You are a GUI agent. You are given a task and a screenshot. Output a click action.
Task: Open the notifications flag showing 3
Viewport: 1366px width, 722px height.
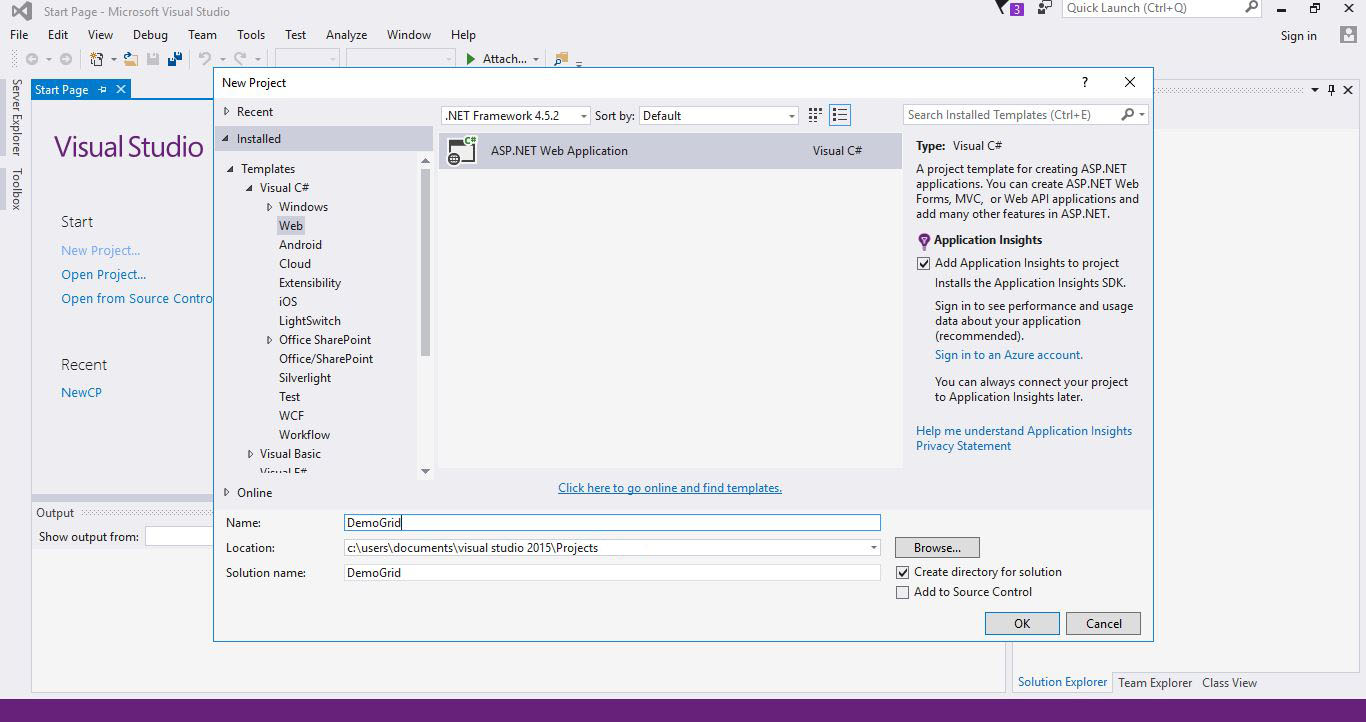[1010, 8]
